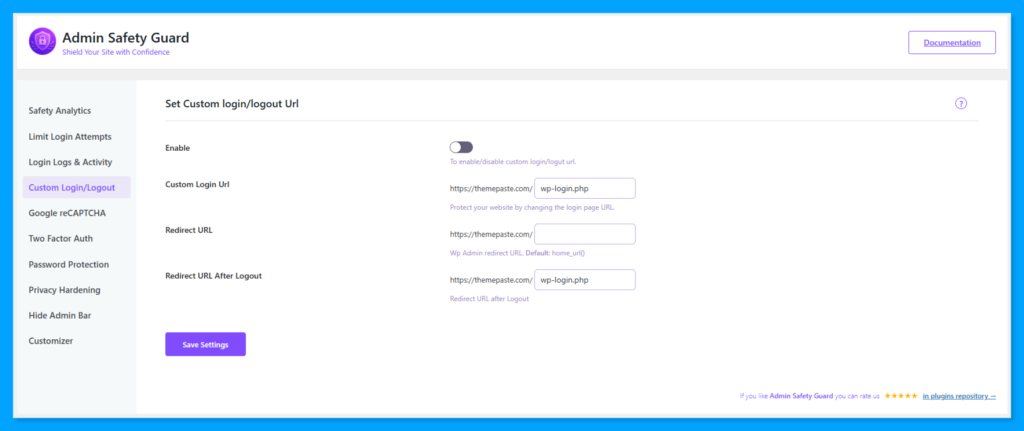Click the empty Redirect URL input field
Screen dimensions: 1024x431
(584, 234)
